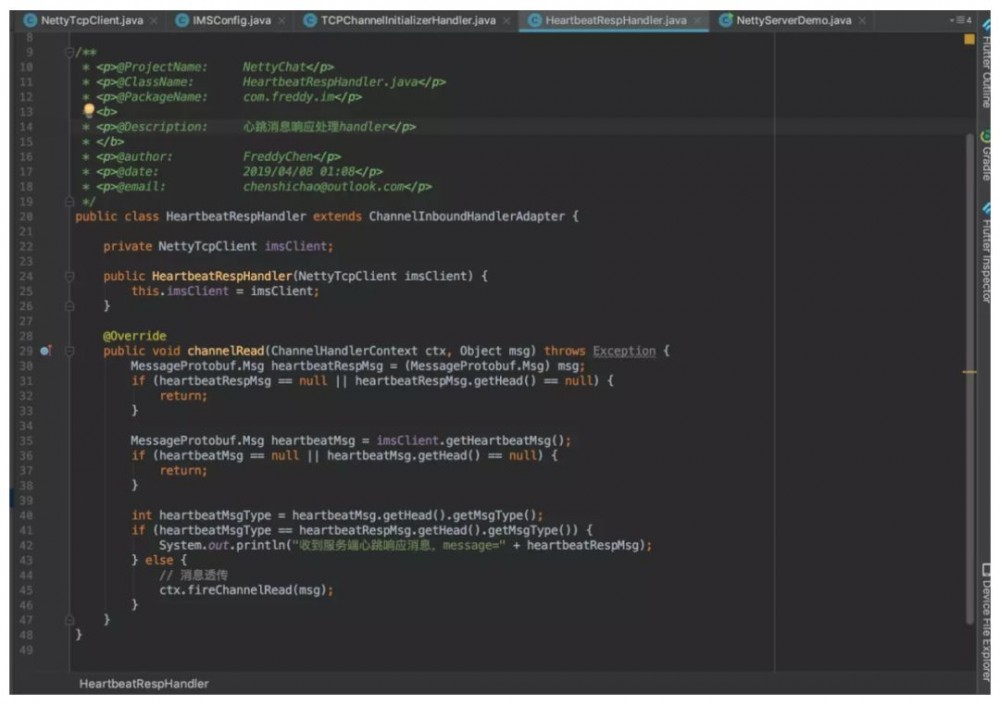Open the Flutter Outline tool window
Image resolution: width=1000 pixels, height=705 pixels.
click(x=987, y=63)
